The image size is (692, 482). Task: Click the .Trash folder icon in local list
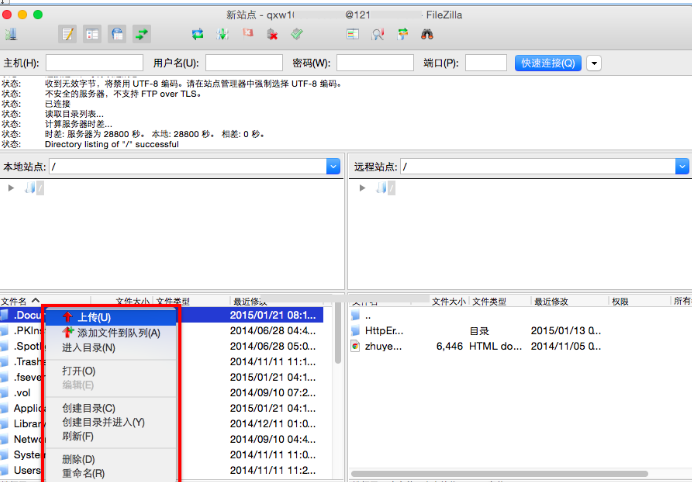click(x=4, y=362)
